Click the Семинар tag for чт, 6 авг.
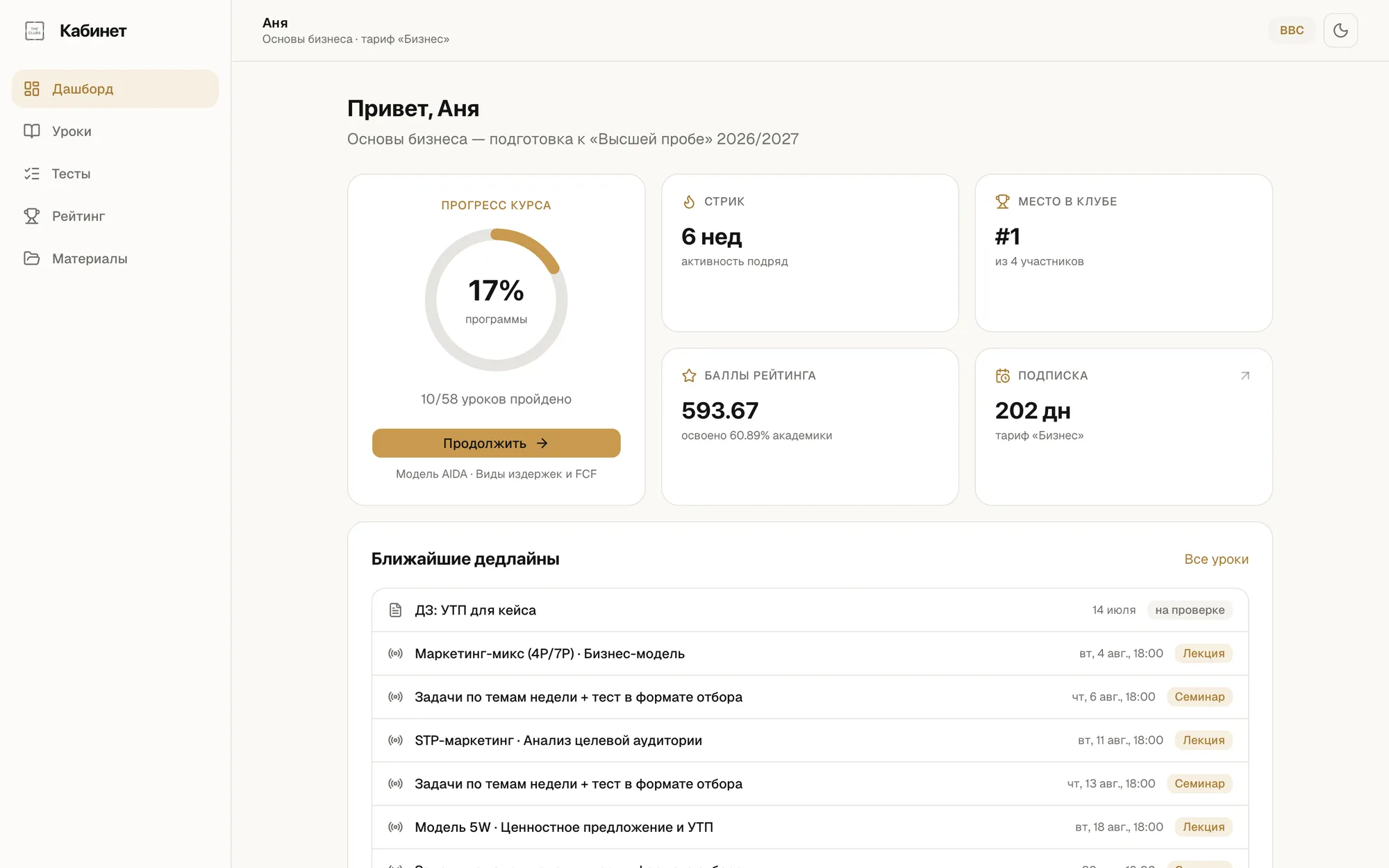 point(1199,697)
